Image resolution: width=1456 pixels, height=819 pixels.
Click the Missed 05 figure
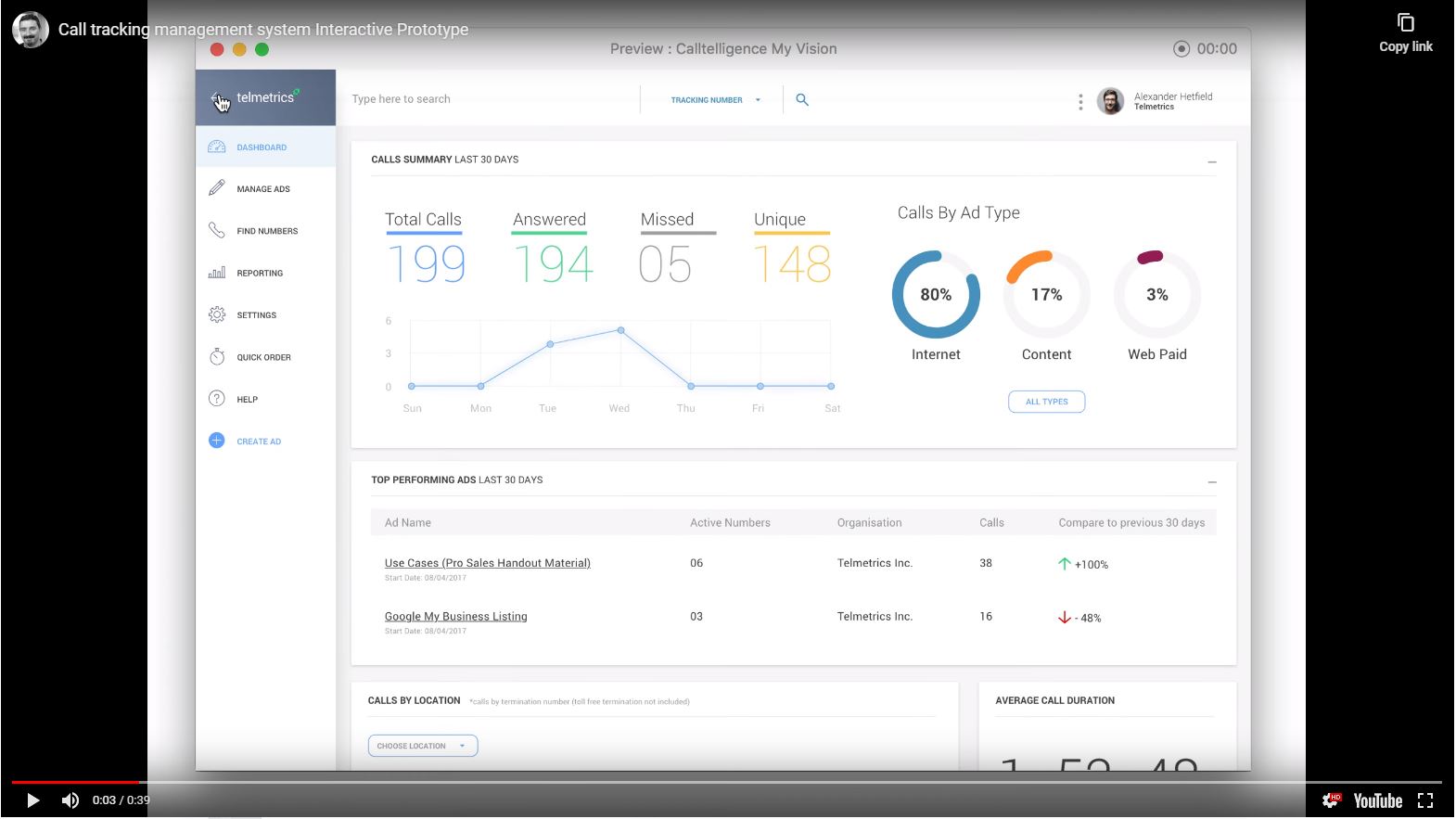[665, 264]
